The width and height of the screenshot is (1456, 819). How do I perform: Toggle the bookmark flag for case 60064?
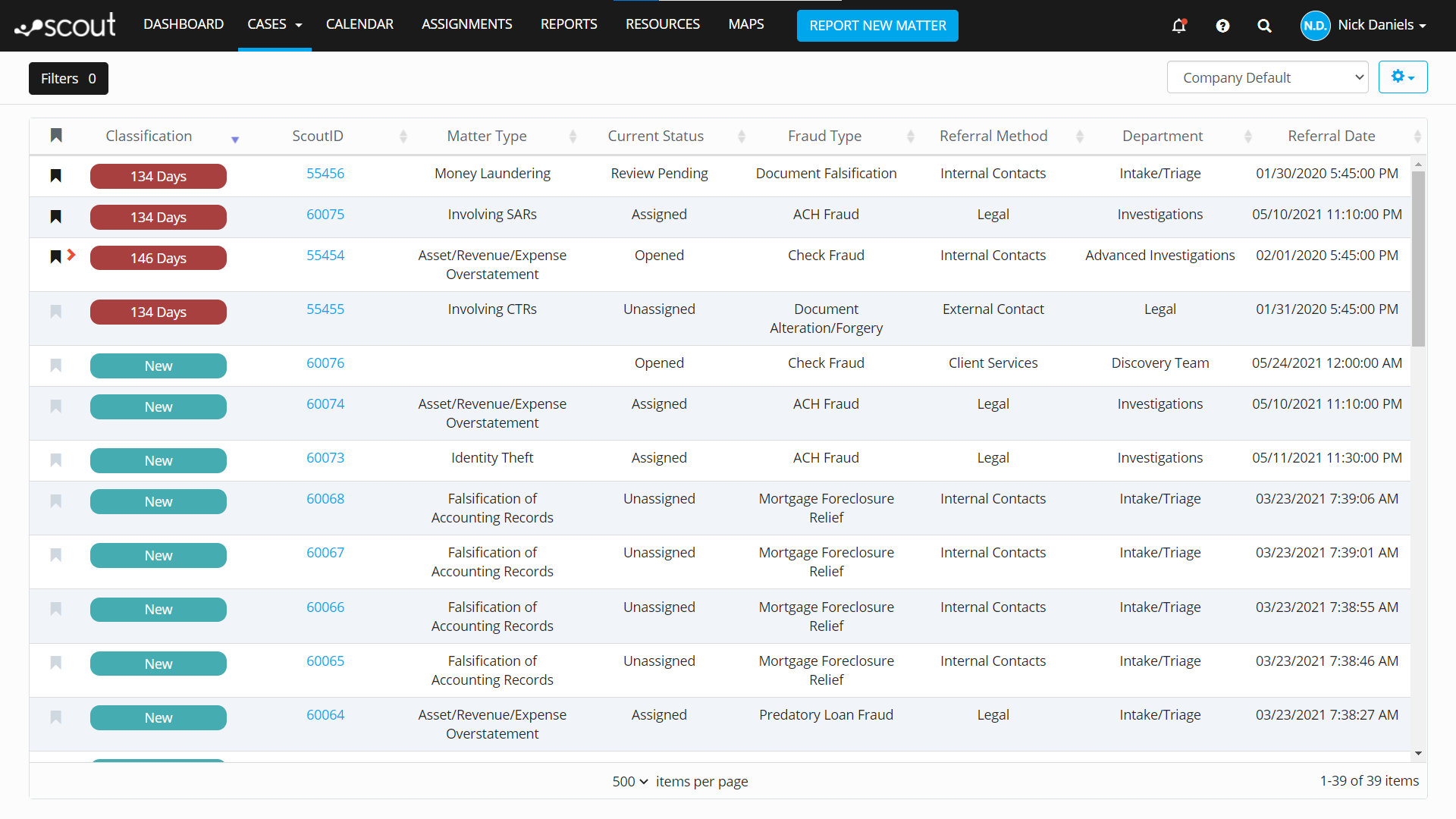pyautogui.click(x=55, y=717)
